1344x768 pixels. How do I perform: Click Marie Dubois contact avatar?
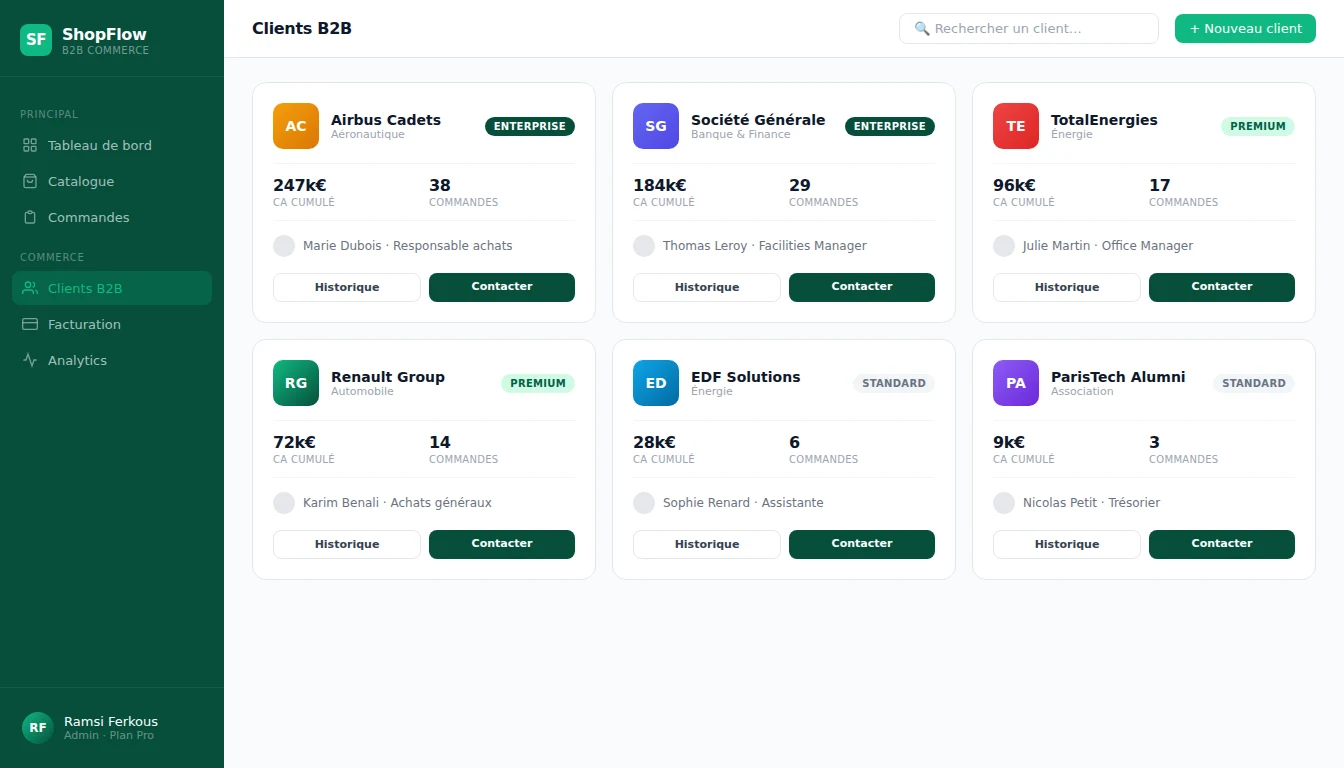pyautogui.click(x=284, y=246)
